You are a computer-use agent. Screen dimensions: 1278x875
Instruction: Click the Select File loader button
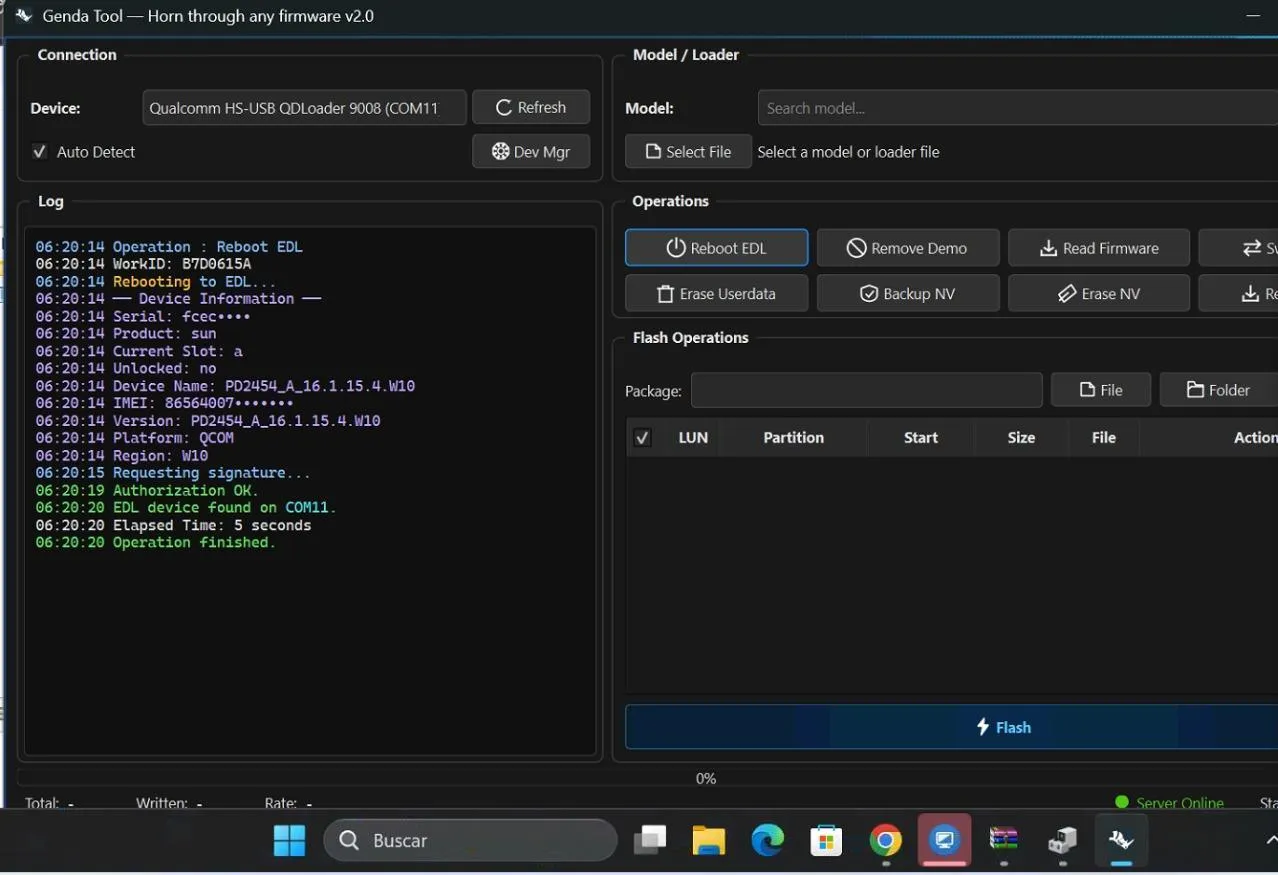click(688, 152)
